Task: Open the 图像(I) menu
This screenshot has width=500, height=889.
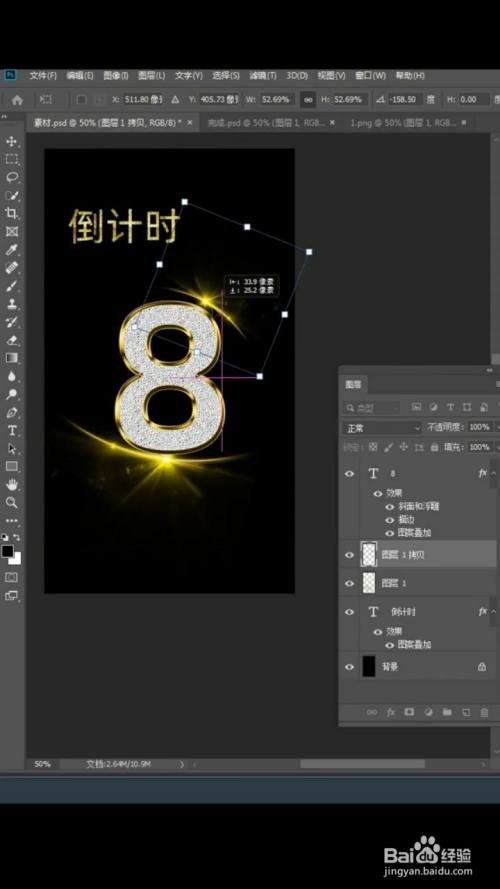Action: [116, 75]
